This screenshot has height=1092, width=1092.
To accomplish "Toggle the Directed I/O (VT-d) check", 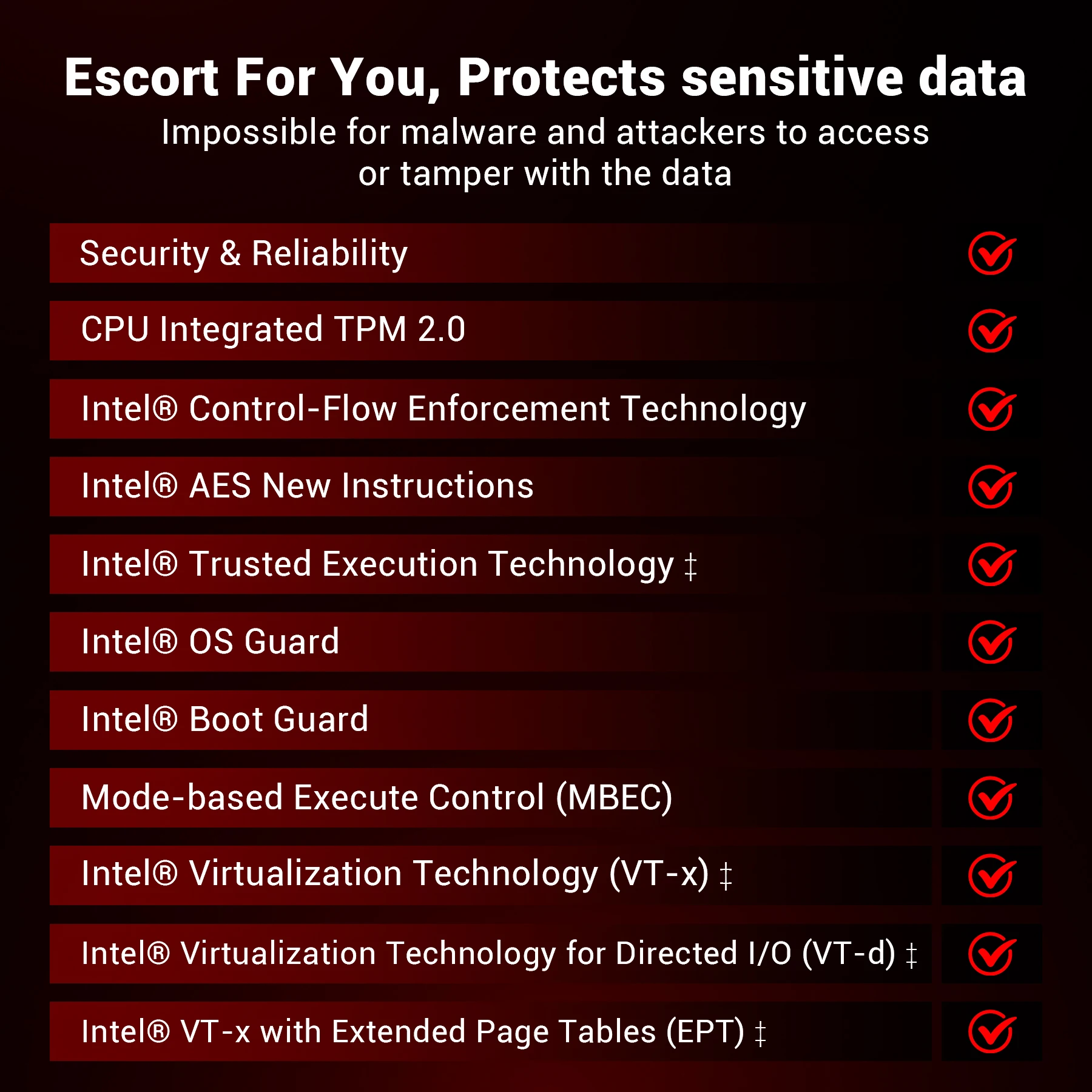I will [991, 954].
